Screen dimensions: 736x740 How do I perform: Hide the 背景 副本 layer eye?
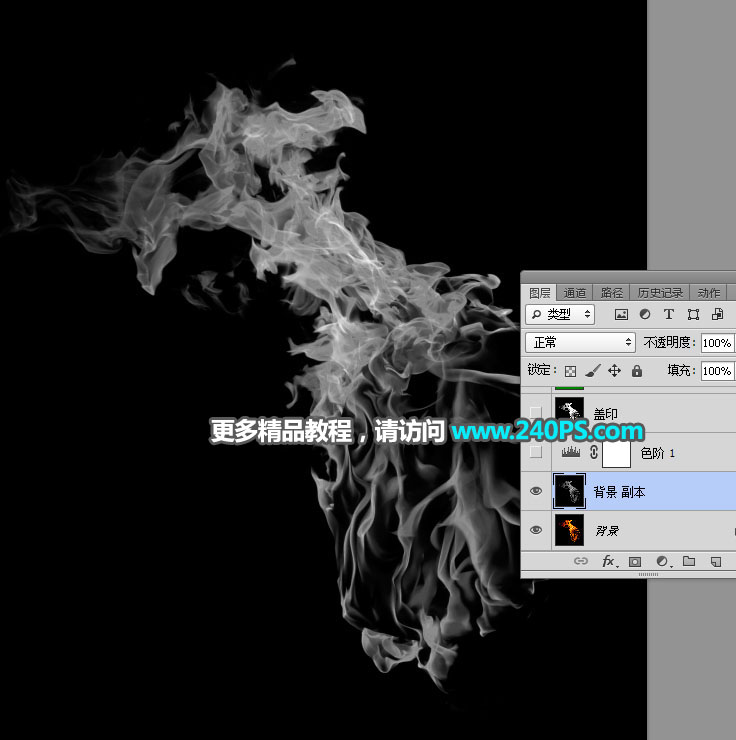pos(536,491)
